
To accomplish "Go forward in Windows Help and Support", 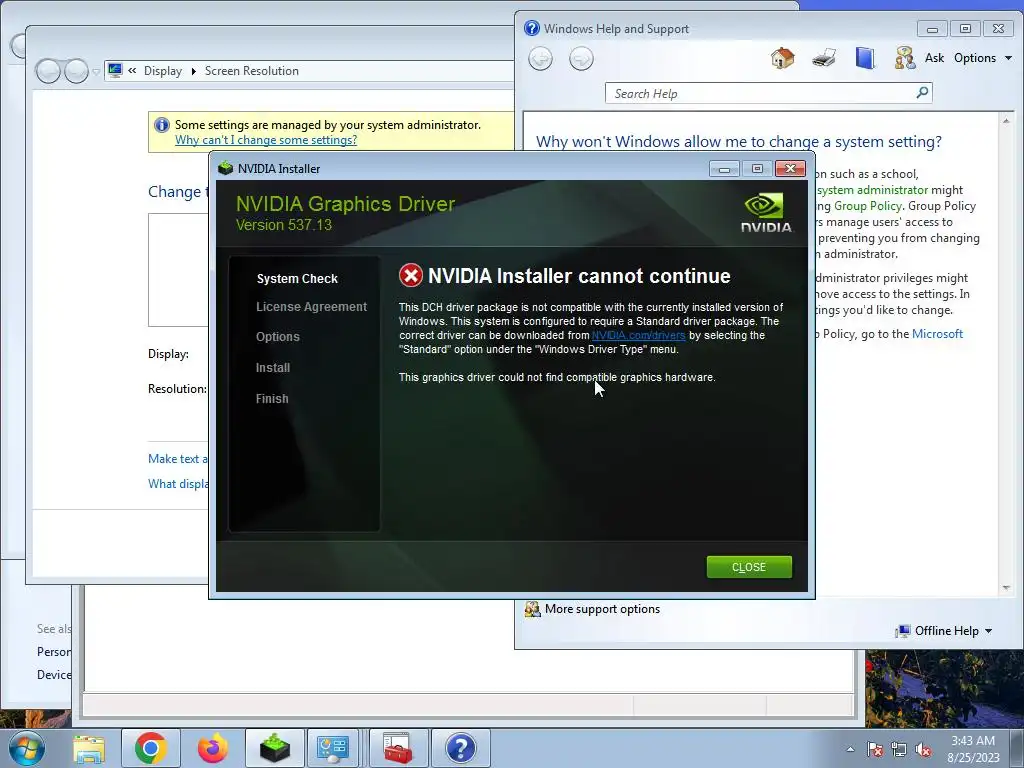I will pyautogui.click(x=581, y=59).
